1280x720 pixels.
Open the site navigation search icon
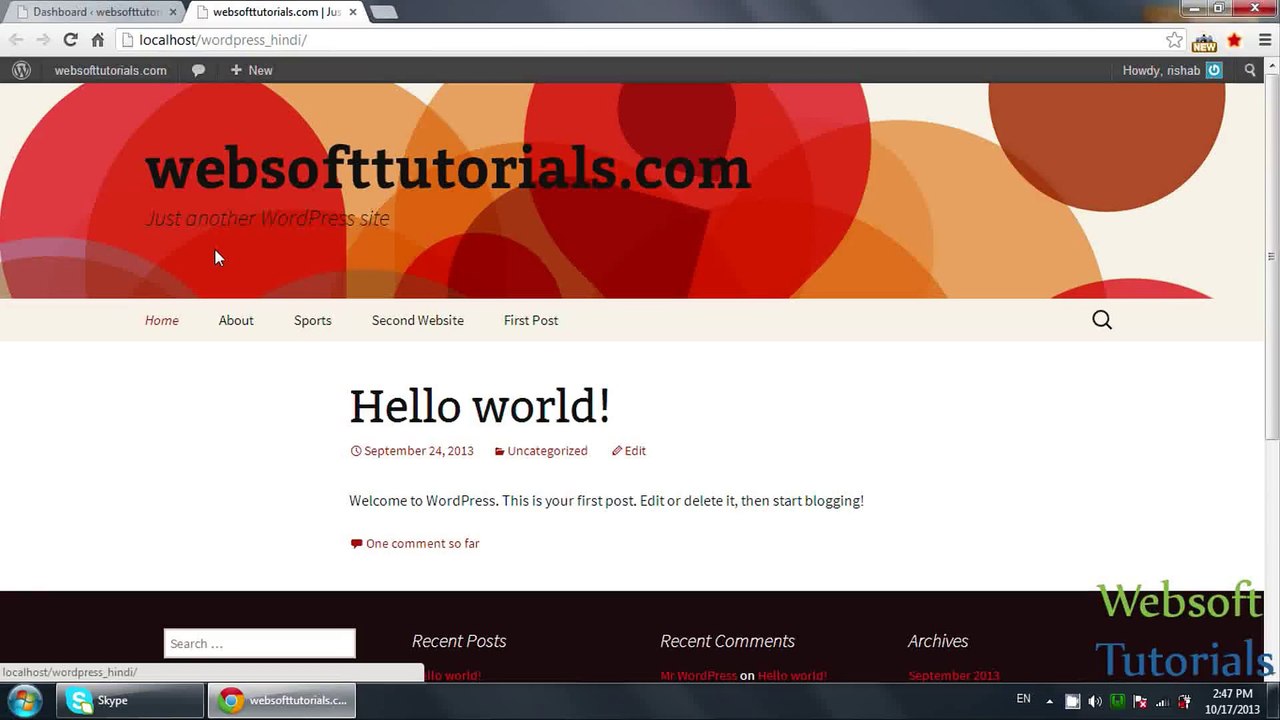click(x=1102, y=320)
